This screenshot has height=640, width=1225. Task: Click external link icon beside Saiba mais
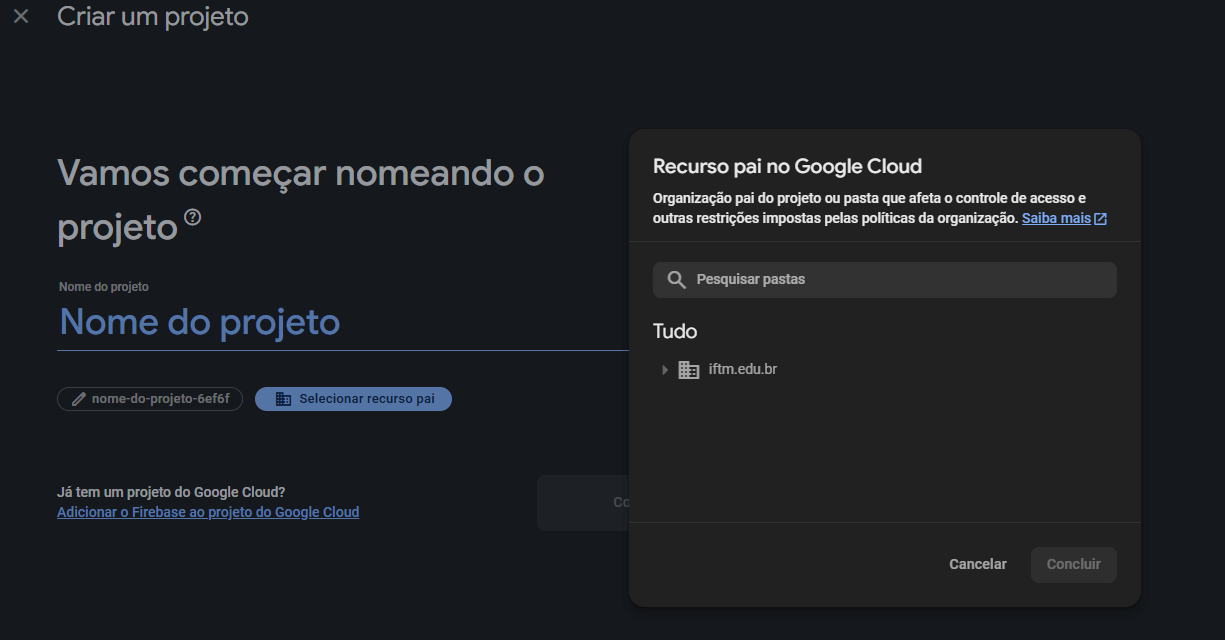coord(1101,218)
